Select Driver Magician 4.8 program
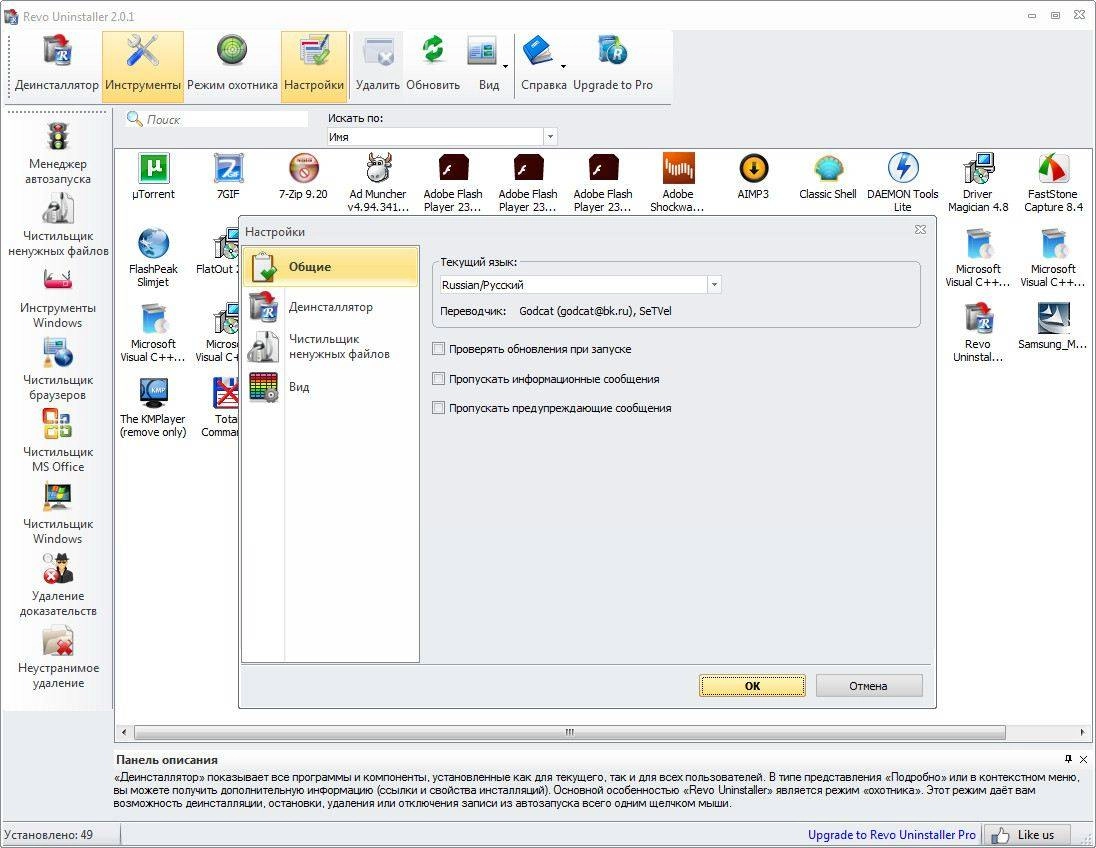 (x=978, y=182)
